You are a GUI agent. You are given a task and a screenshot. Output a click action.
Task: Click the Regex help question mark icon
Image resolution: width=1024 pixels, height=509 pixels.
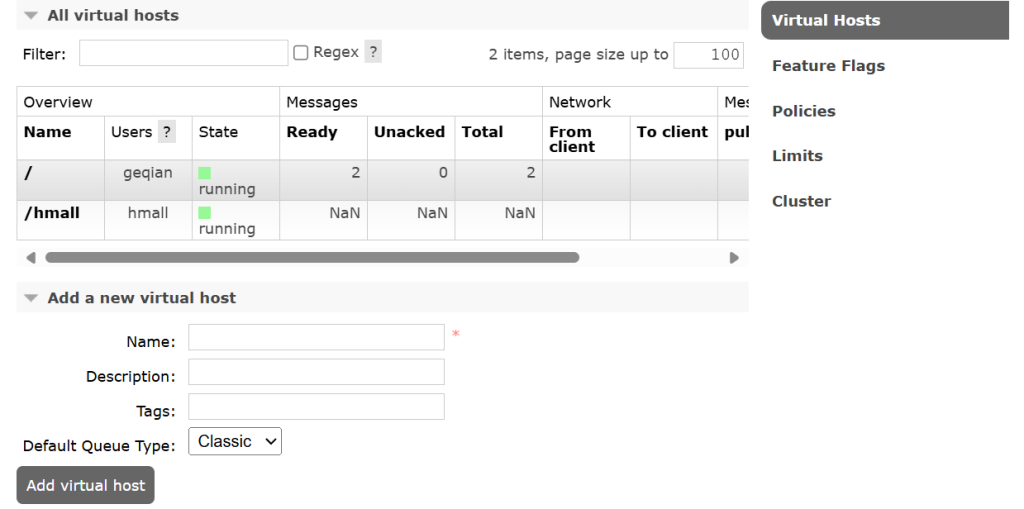373,52
